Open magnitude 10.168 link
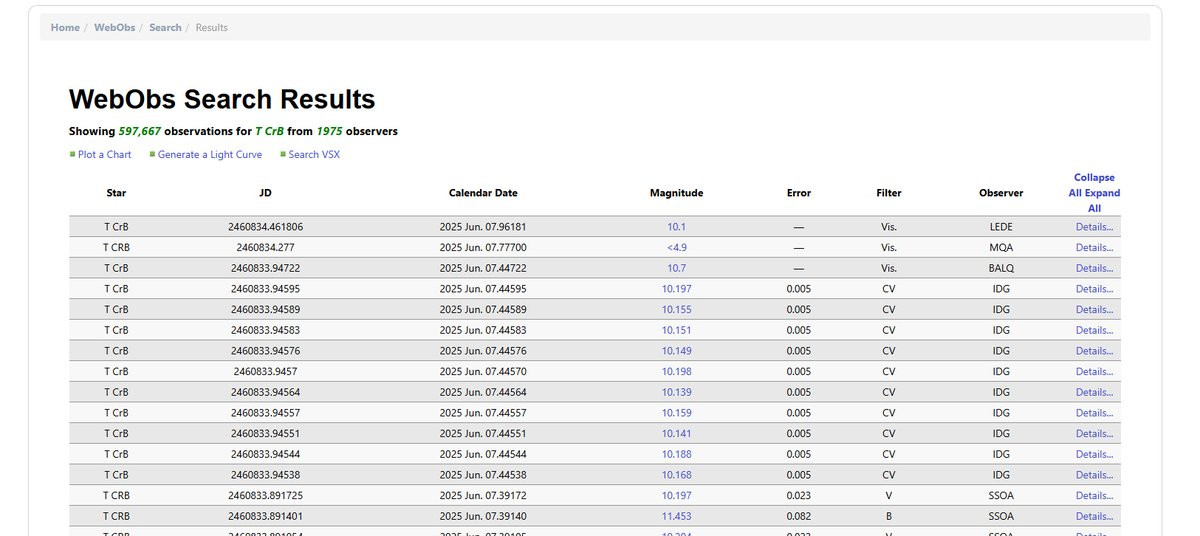 point(676,475)
